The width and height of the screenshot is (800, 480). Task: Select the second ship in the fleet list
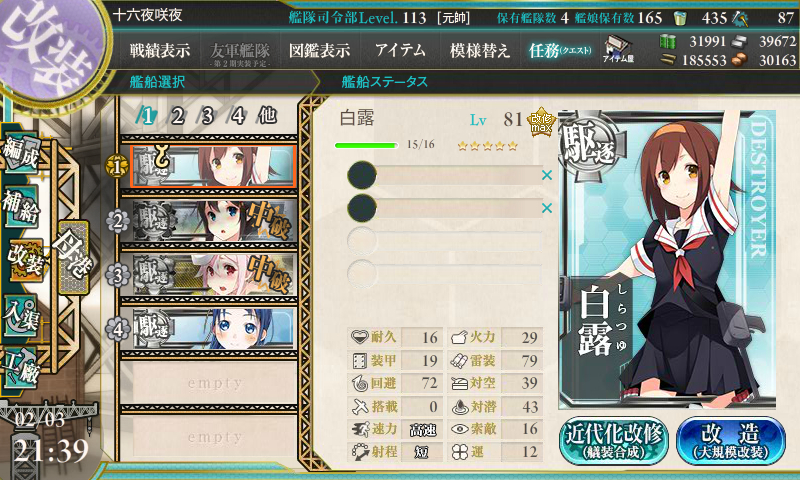(x=214, y=221)
